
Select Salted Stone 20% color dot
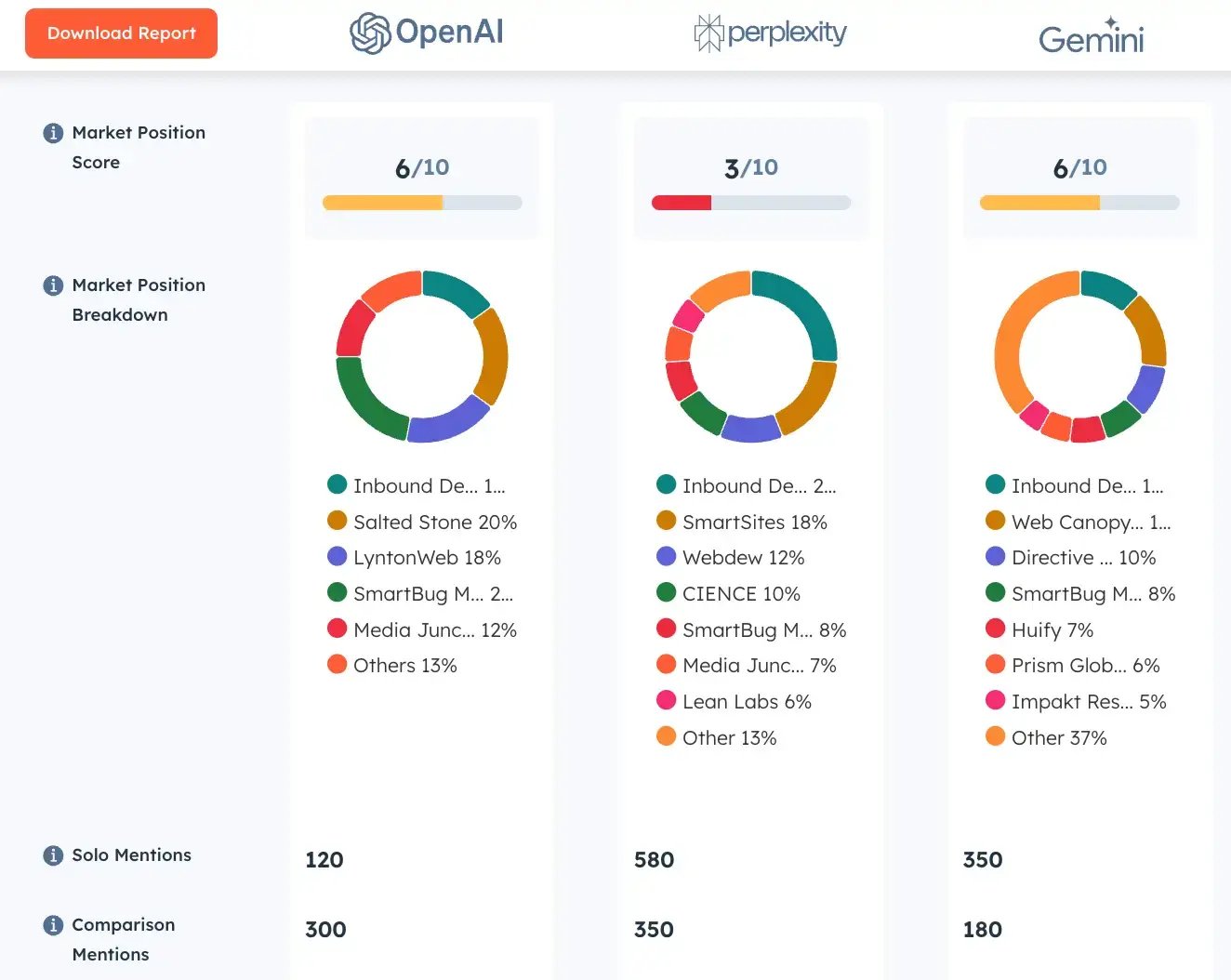click(337, 521)
